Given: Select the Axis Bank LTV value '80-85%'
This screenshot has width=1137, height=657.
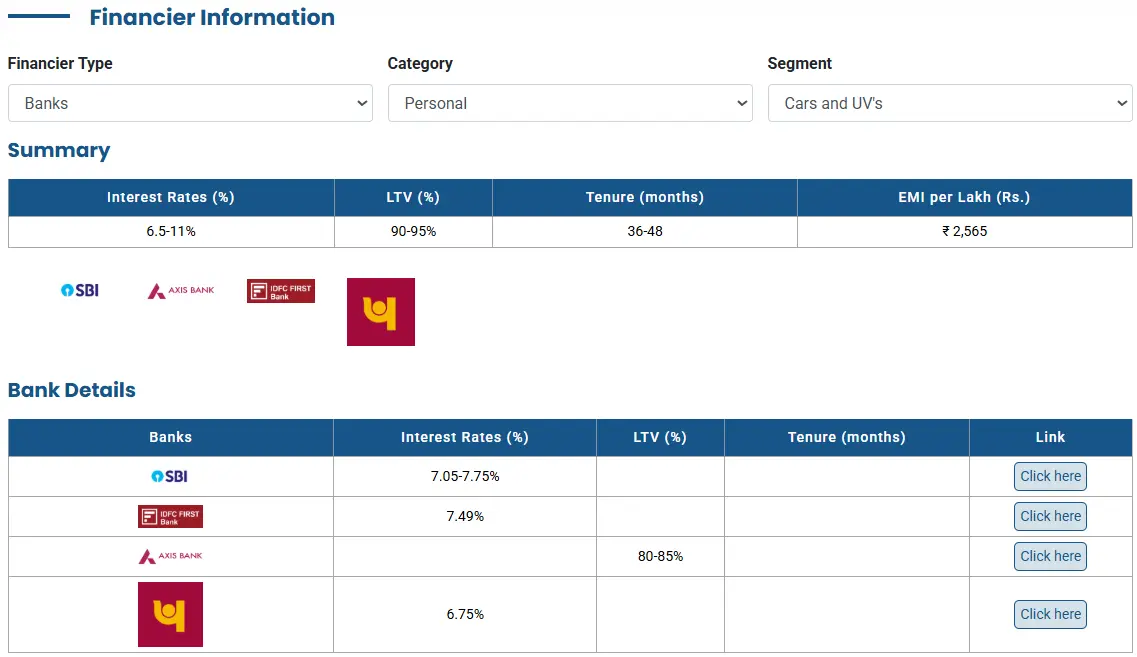Looking at the screenshot, I should 660,556.
